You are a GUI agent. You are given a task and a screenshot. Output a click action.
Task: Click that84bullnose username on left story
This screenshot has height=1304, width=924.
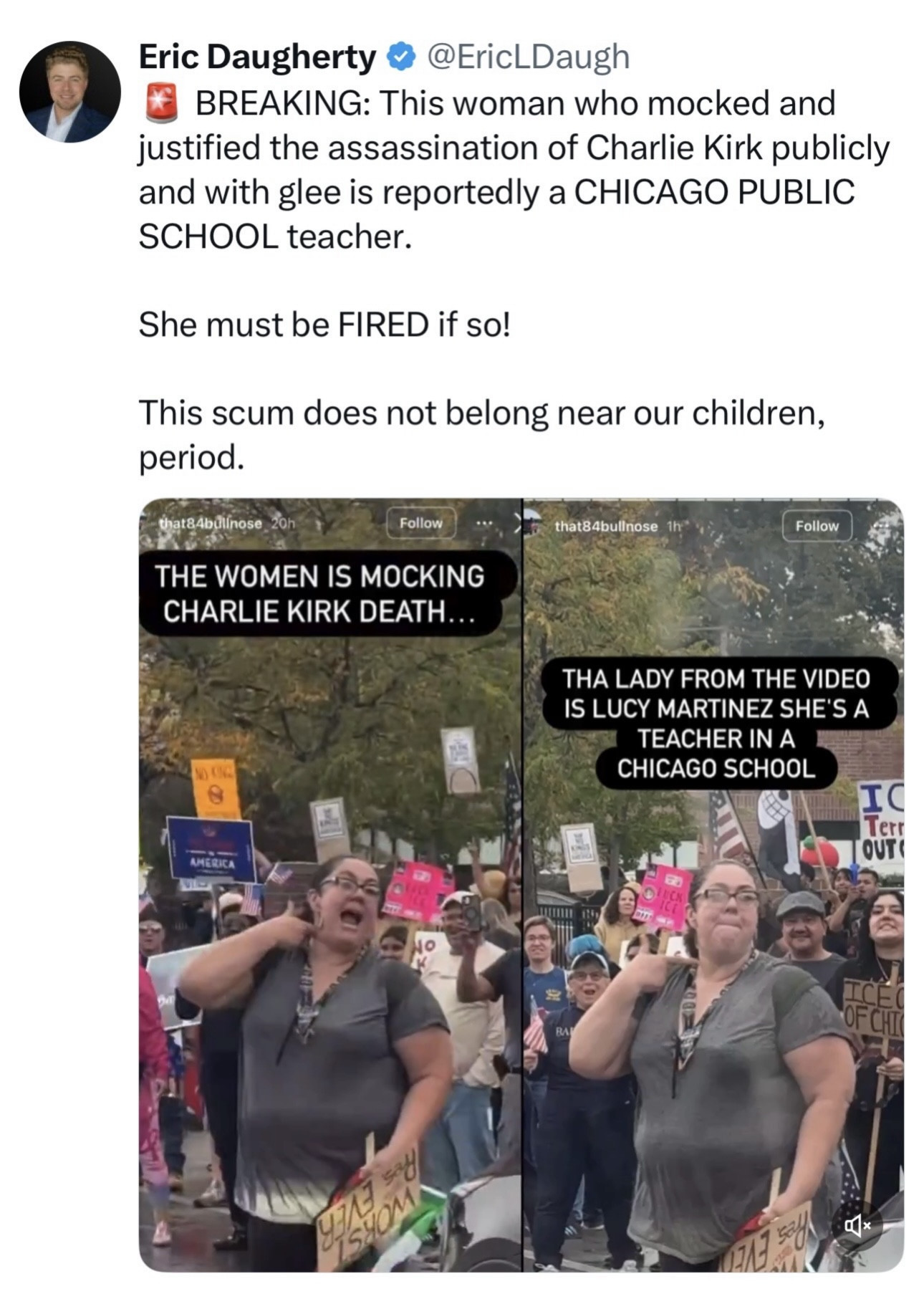point(211,523)
